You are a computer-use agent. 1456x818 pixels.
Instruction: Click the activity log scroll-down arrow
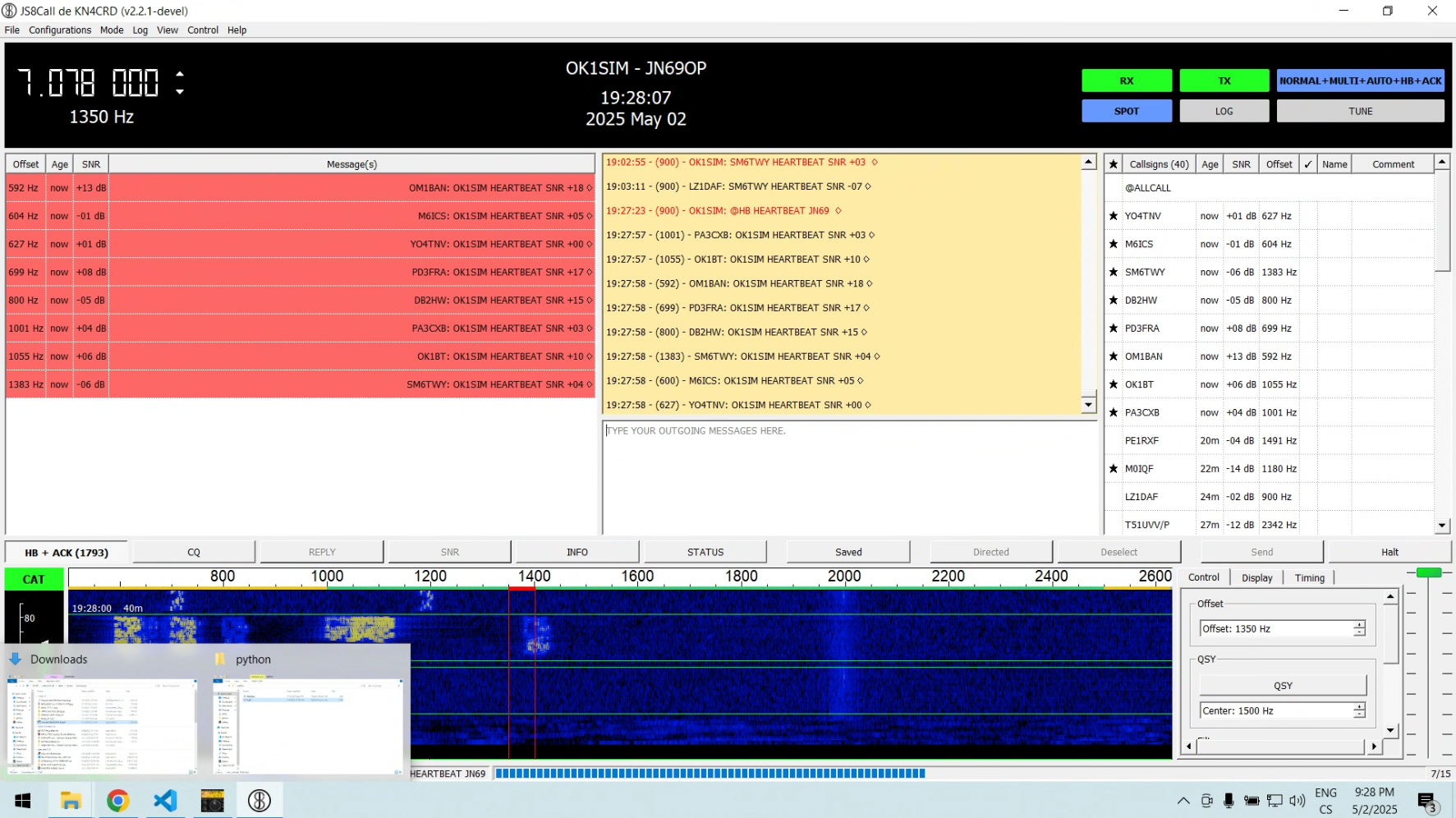1089,404
